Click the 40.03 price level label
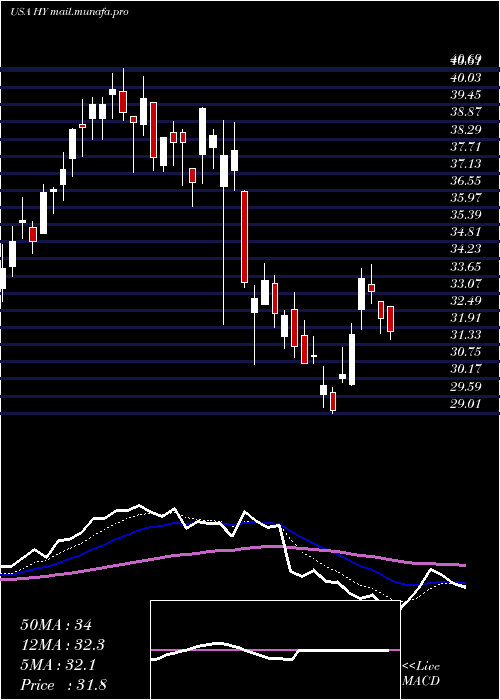Image resolution: width=500 pixels, height=700 pixels. pos(466,78)
